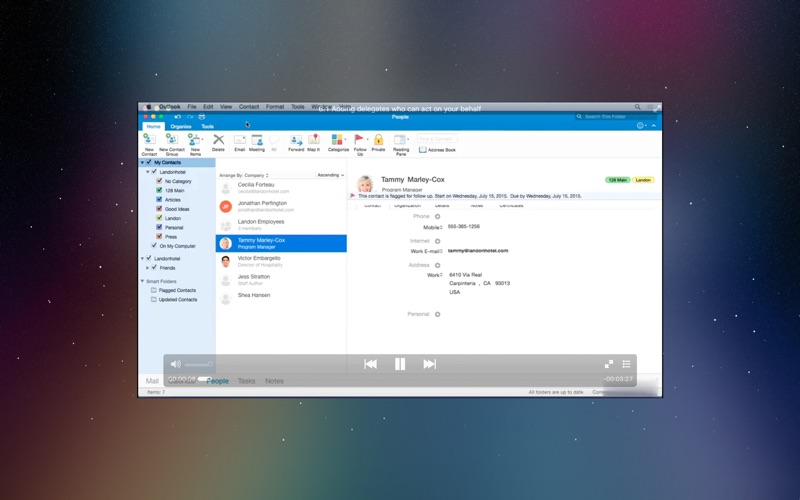The width and height of the screenshot is (800, 500).
Task: Open the Edit menu
Action: click(x=208, y=107)
